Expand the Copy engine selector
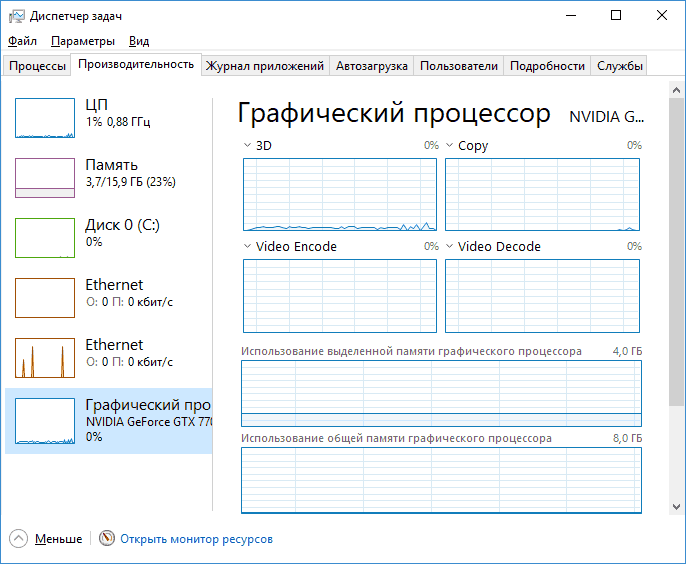 pos(449,145)
